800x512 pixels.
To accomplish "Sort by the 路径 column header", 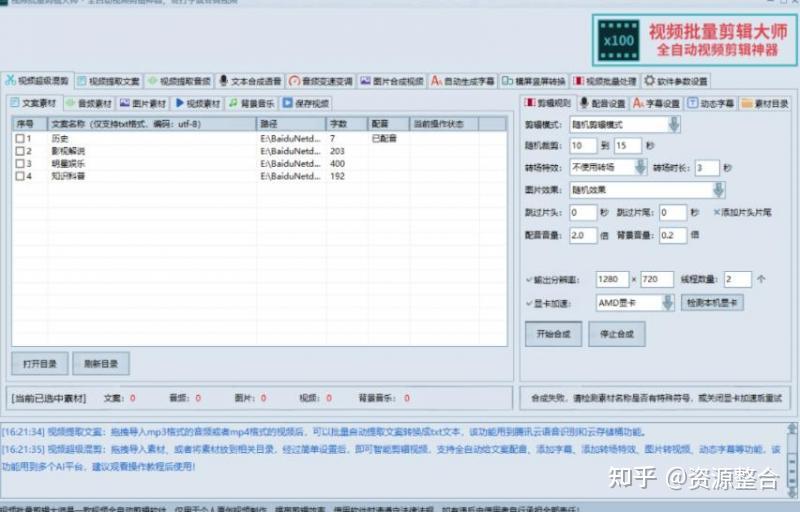I will click(x=291, y=124).
